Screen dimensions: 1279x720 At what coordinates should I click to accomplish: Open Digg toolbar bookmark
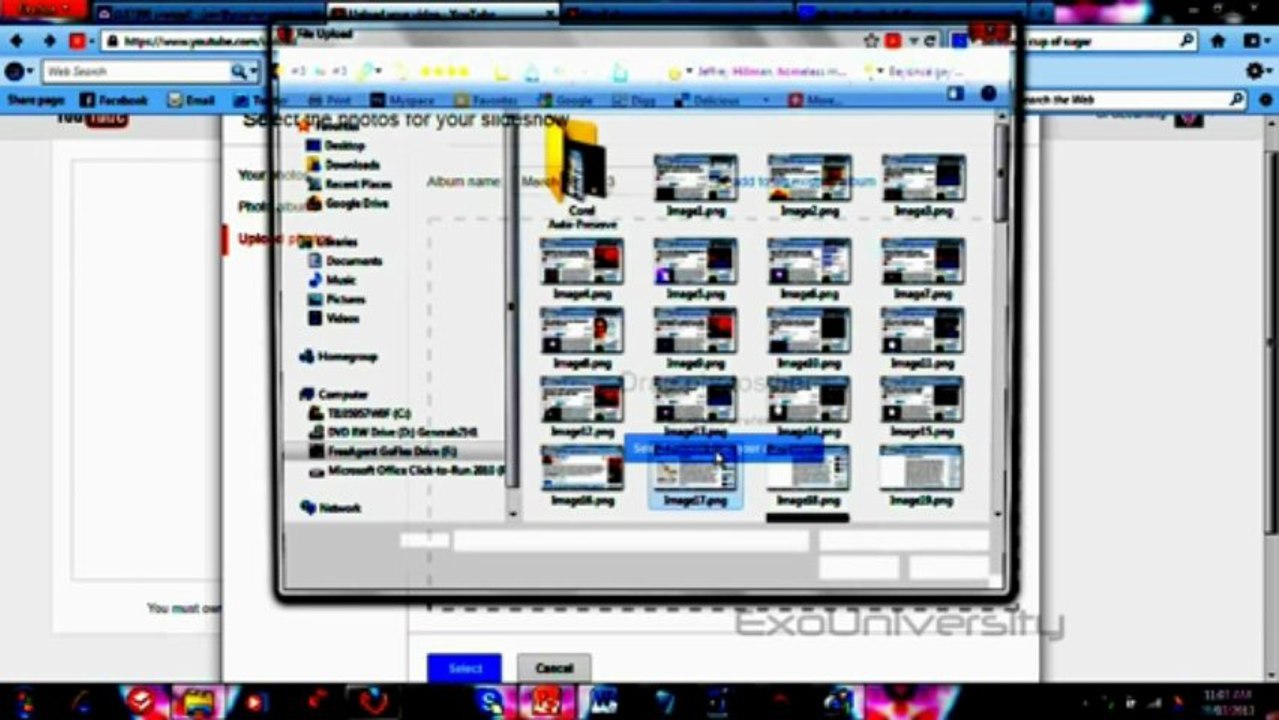[634, 100]
